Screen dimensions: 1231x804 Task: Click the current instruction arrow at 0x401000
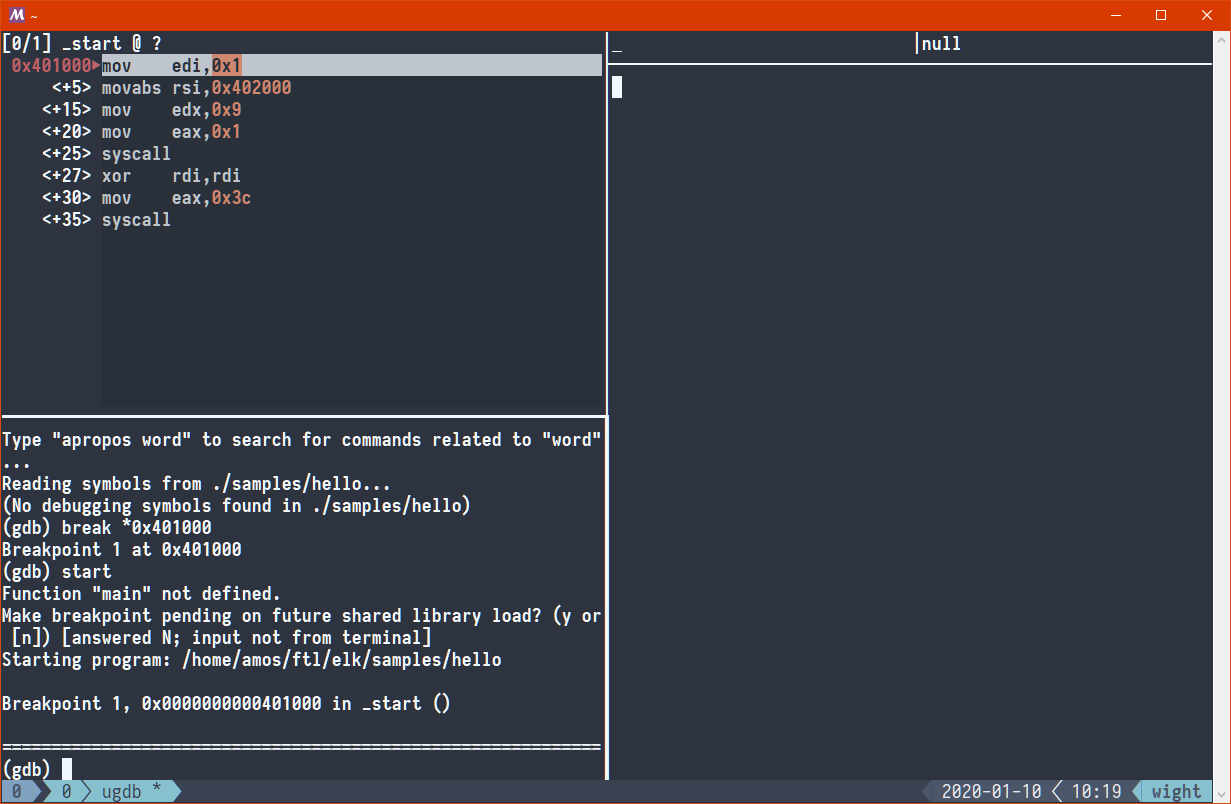point(96,66)
